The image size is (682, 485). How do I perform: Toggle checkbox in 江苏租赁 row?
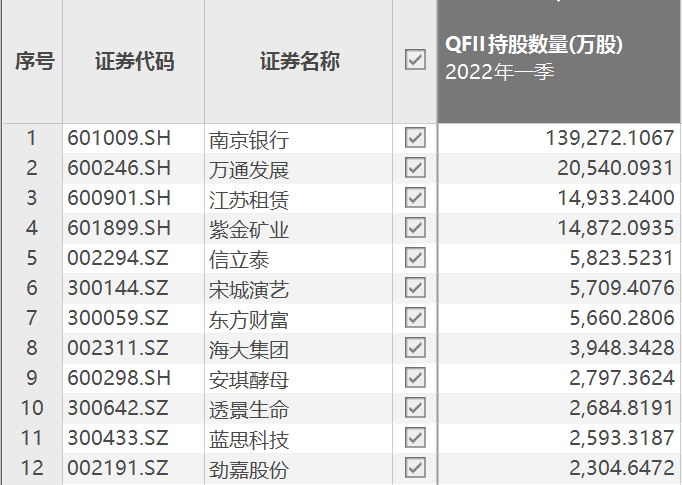coord(415,198)
